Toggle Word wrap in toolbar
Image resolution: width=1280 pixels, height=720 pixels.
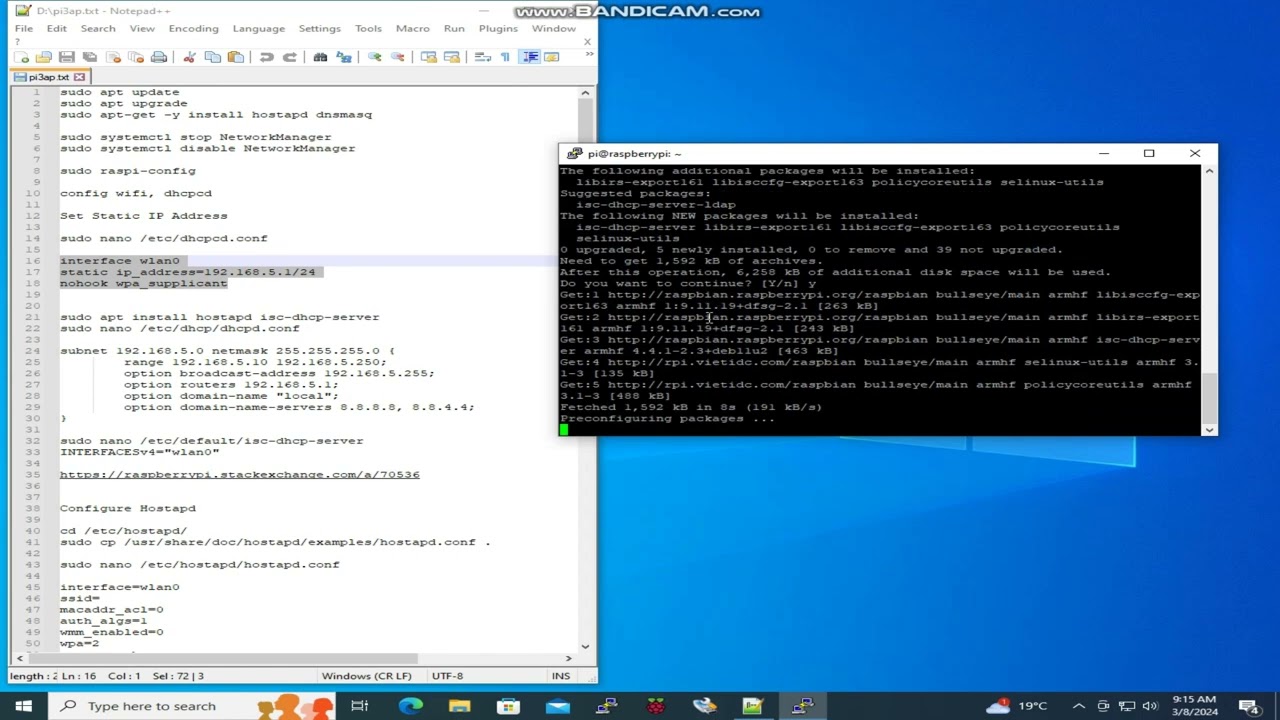tap(482, 57)
